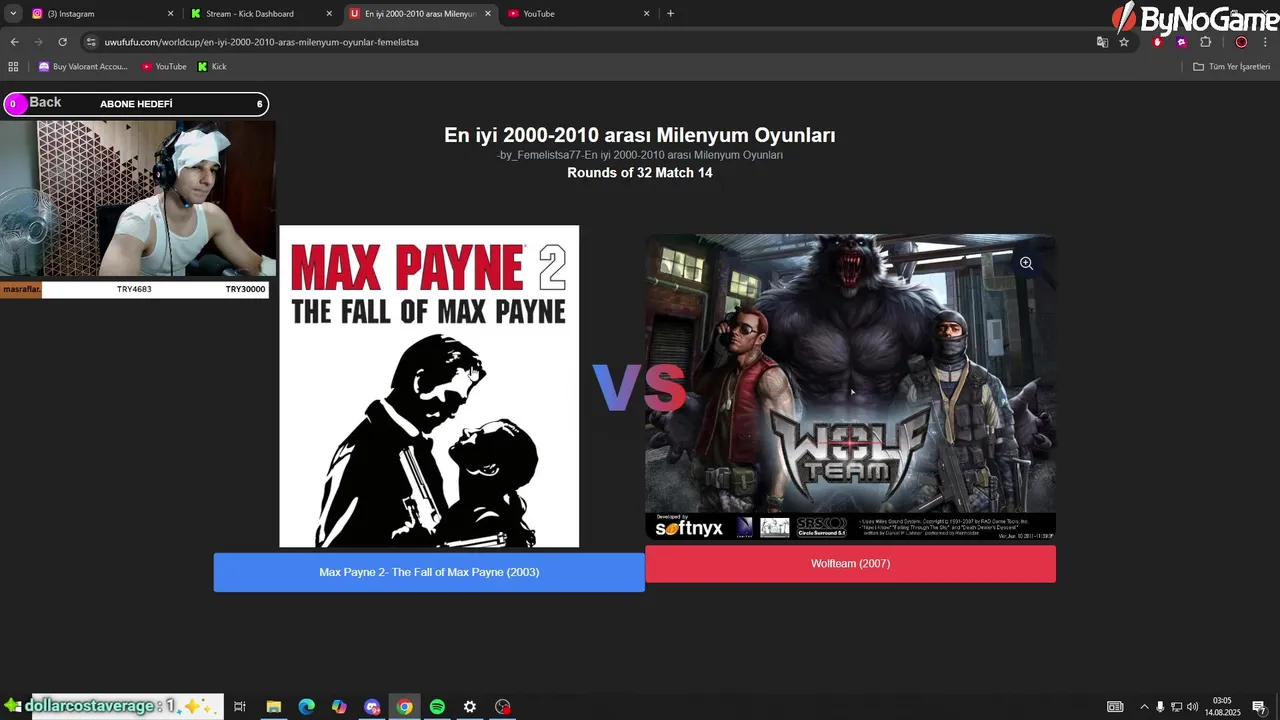The image size is (1280, 720).
Task: Open the notification center
Action: (1259, 707)
